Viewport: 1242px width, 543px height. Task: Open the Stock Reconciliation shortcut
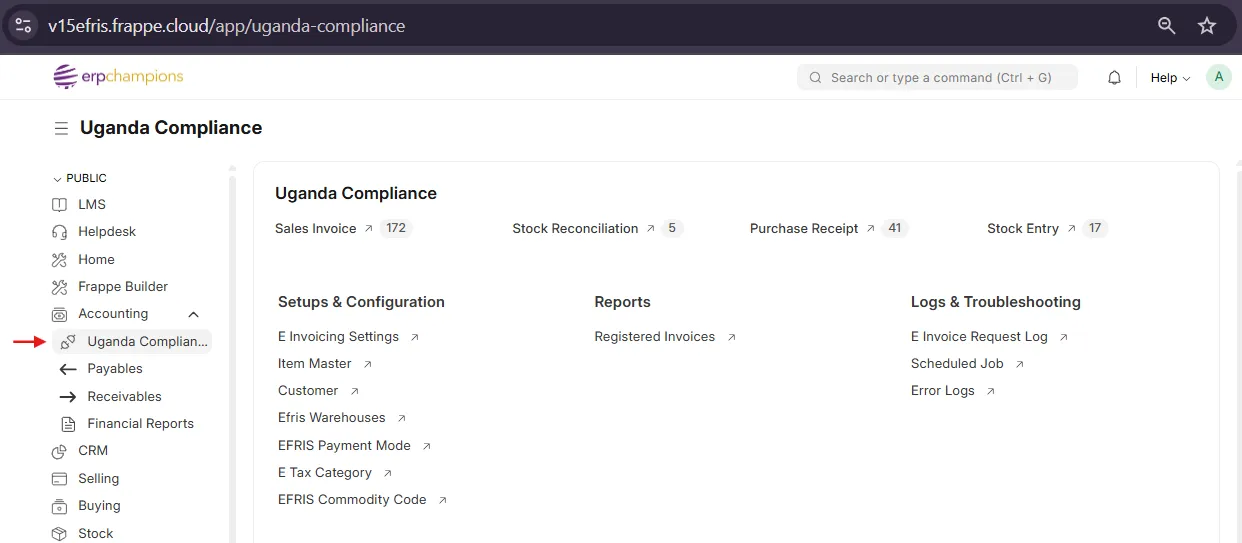[x=575, y=229]
